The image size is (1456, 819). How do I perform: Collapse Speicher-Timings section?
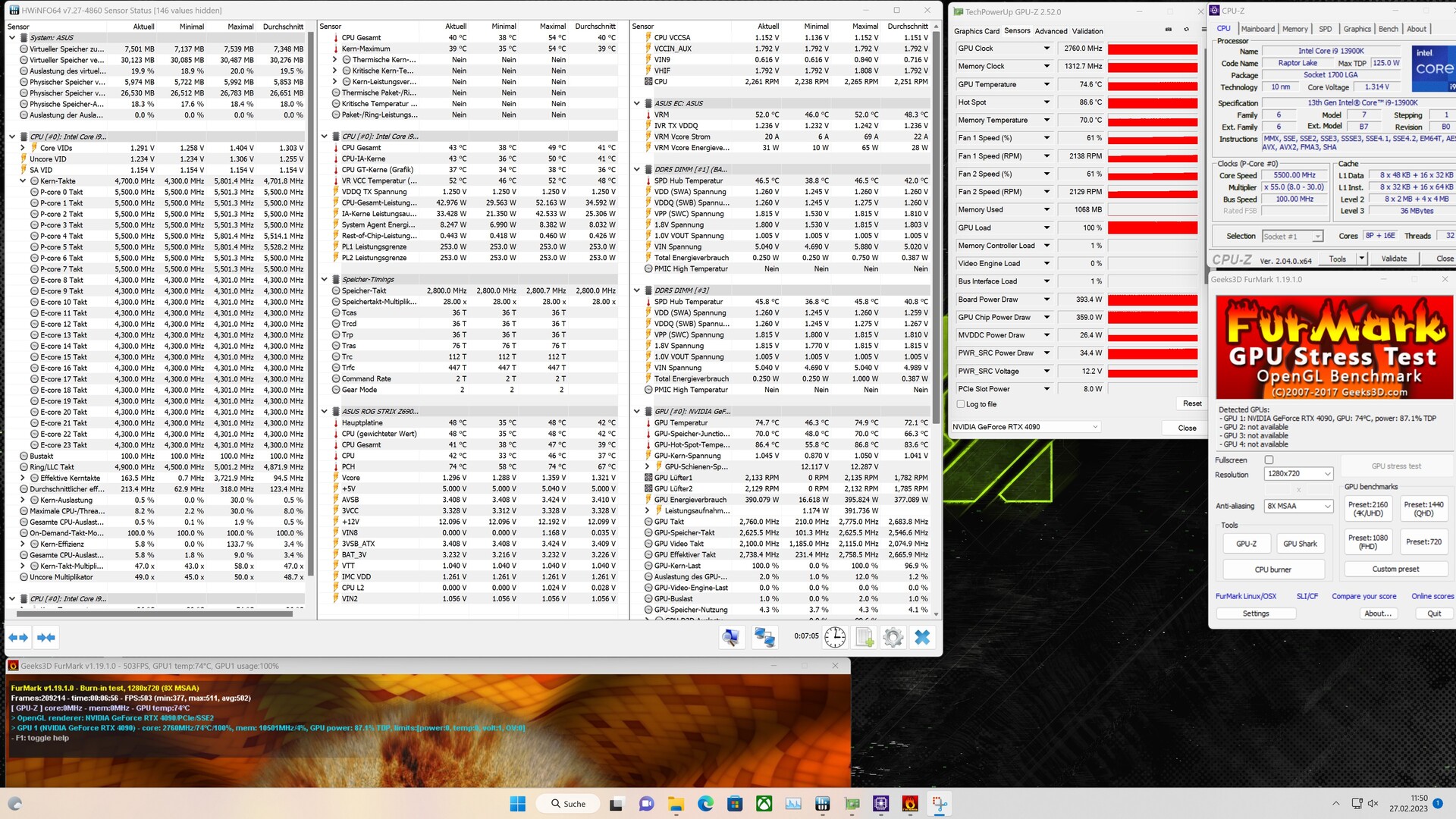point(325,280)
